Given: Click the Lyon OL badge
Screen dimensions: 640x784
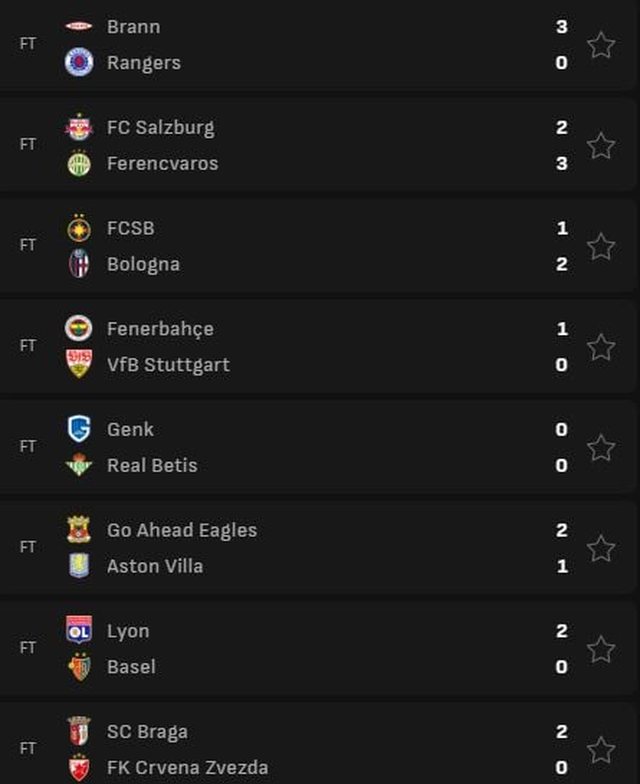Looking at the screenshot, I should pyautogui.click(x=79, y=631).
